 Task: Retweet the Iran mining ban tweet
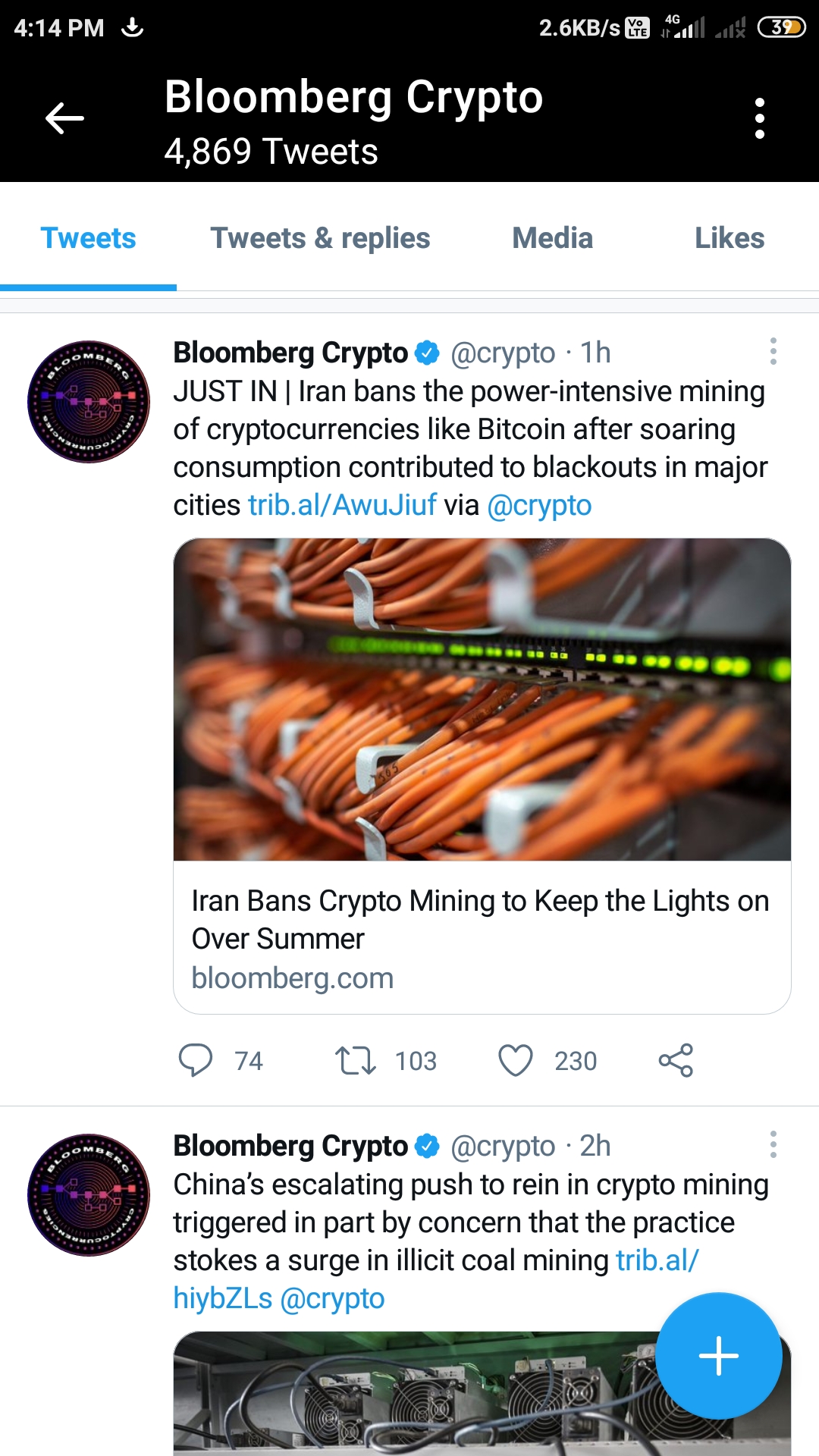[356, 1060]
